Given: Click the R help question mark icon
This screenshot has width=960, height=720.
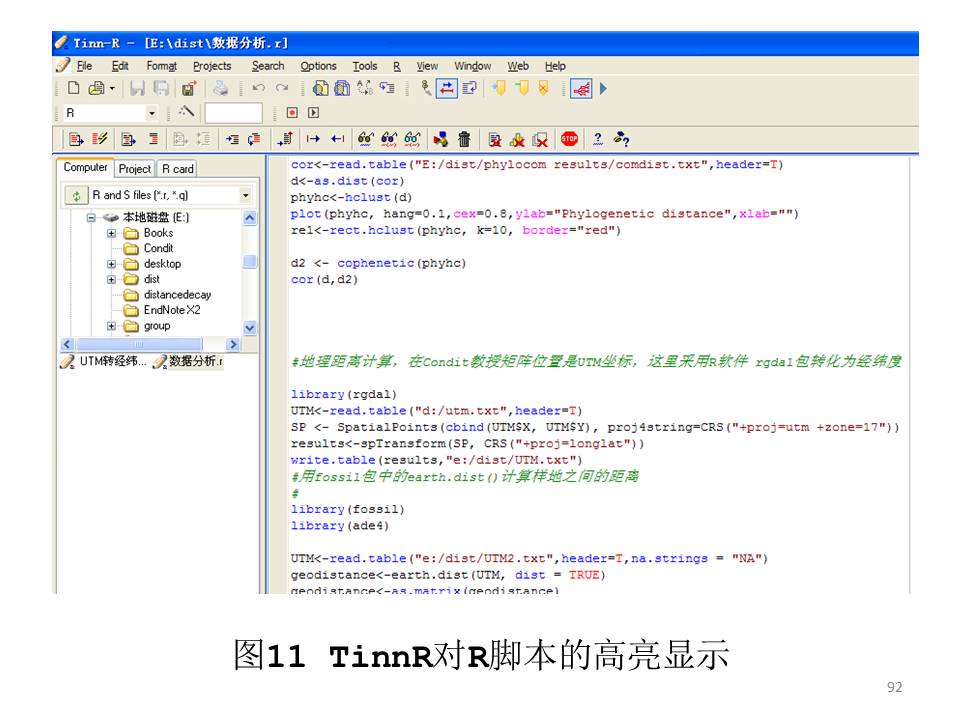Looking at the screenshot, I should pyautogui.click(x=598, y=140).
